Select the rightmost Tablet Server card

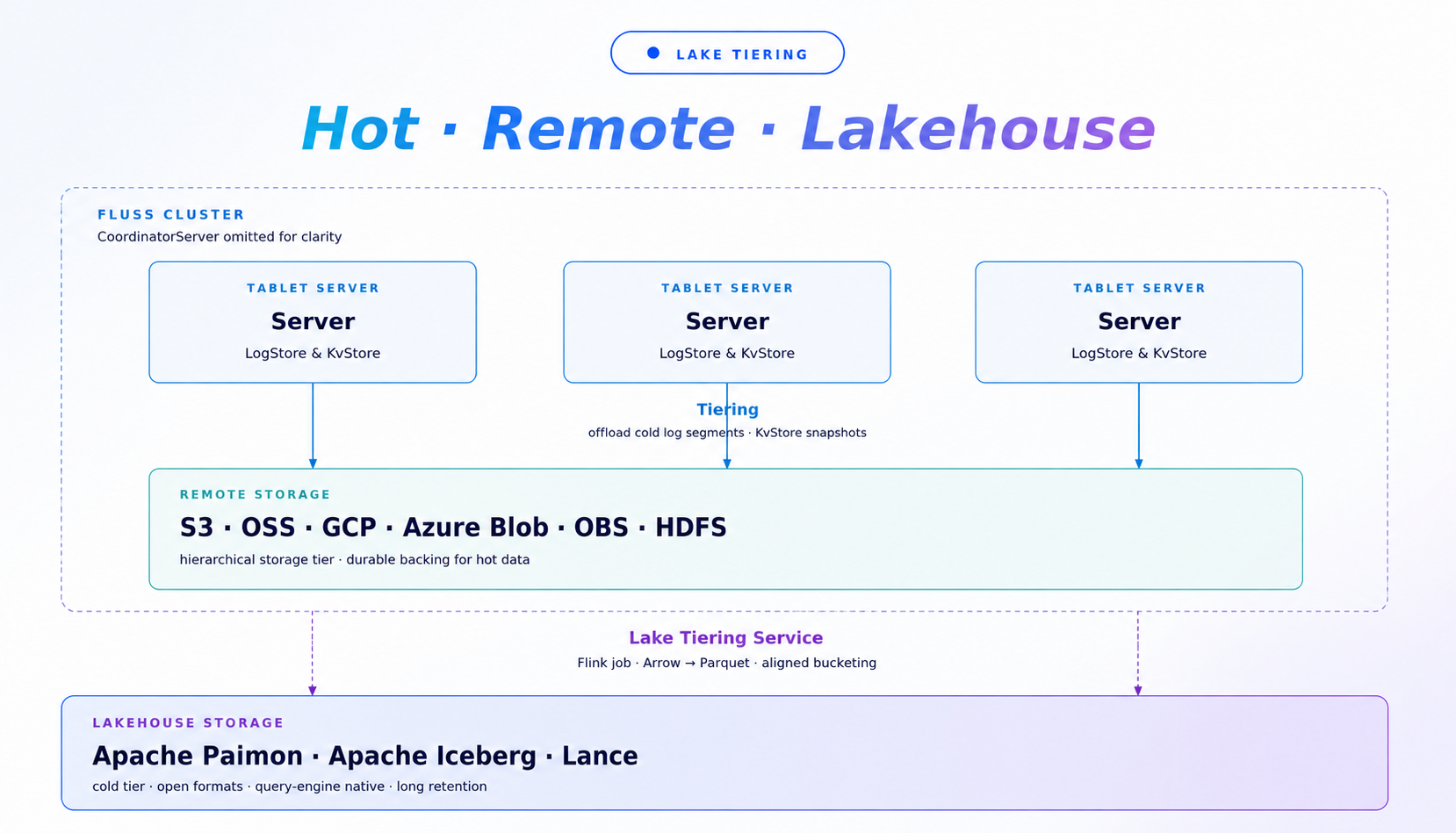click(x=1139, y=322)
